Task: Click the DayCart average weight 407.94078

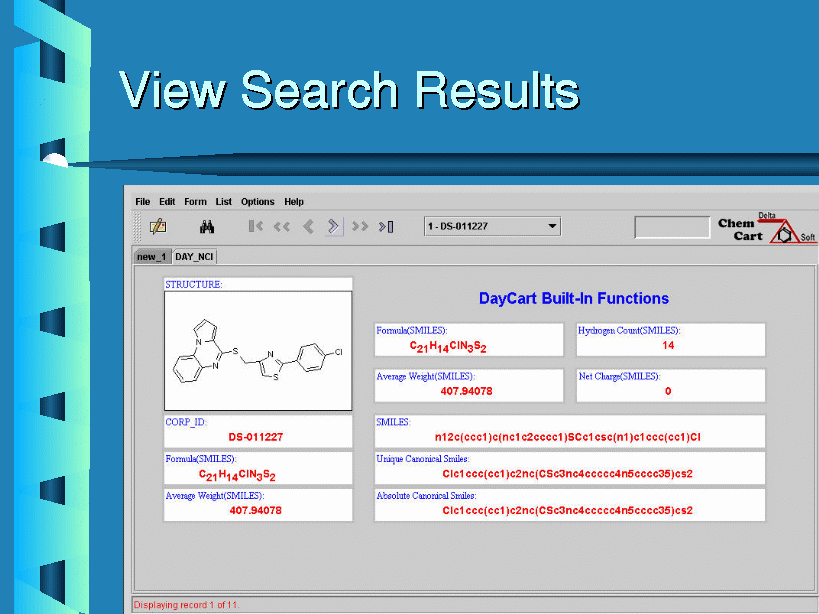Action: 466,391
